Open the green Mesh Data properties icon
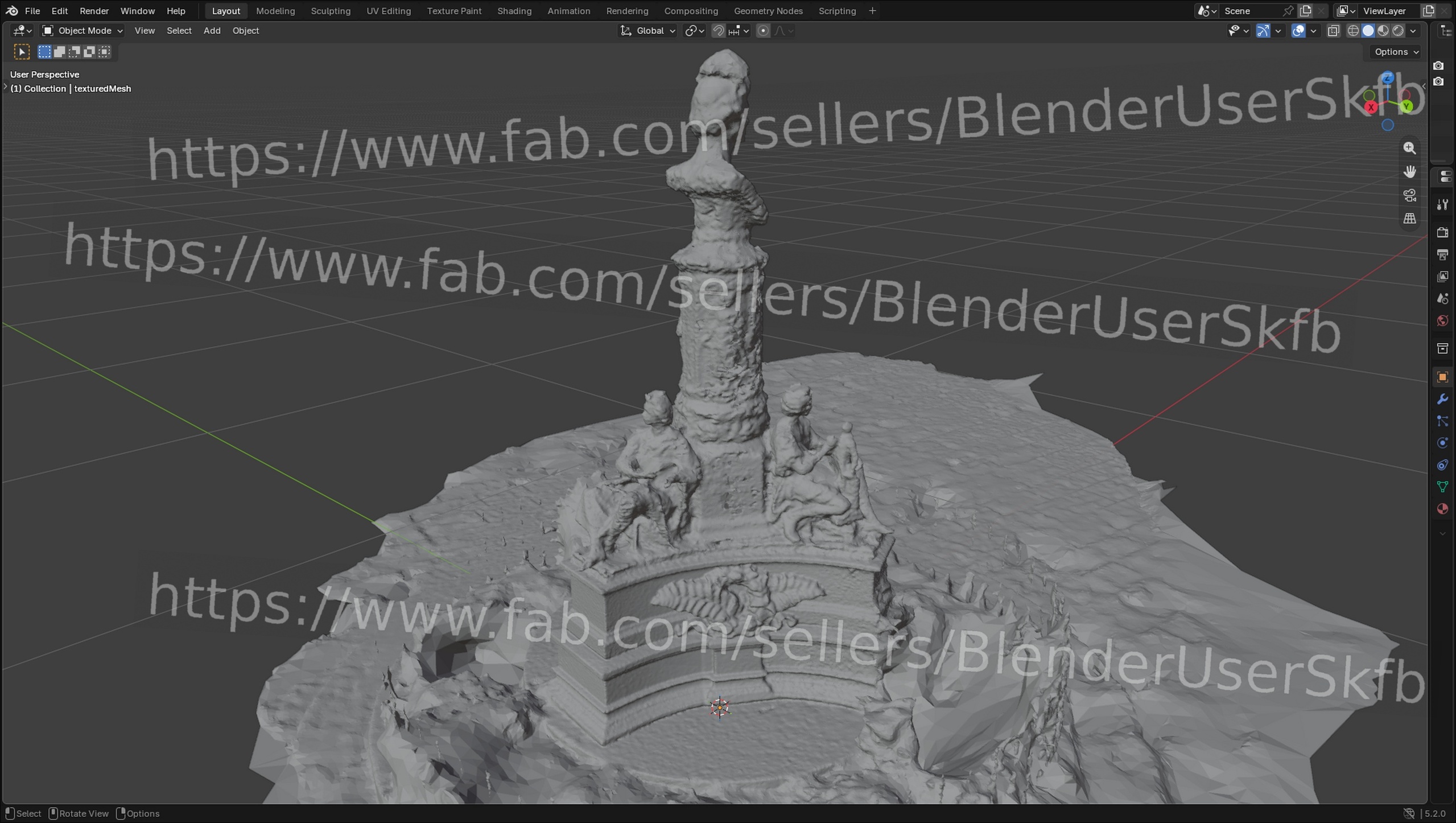The width and height of the screenshot is (1456, 823). [1442, 487]
